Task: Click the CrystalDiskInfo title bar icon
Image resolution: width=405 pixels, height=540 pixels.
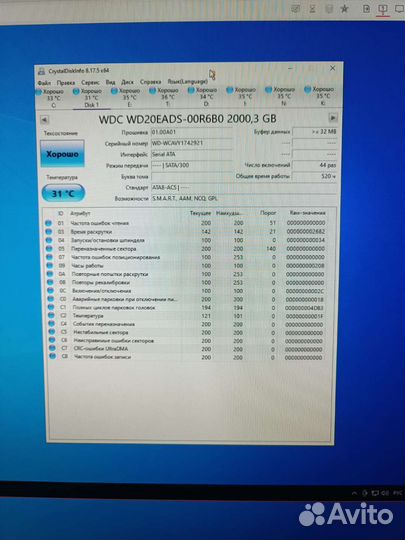Action: click(41, 72)
